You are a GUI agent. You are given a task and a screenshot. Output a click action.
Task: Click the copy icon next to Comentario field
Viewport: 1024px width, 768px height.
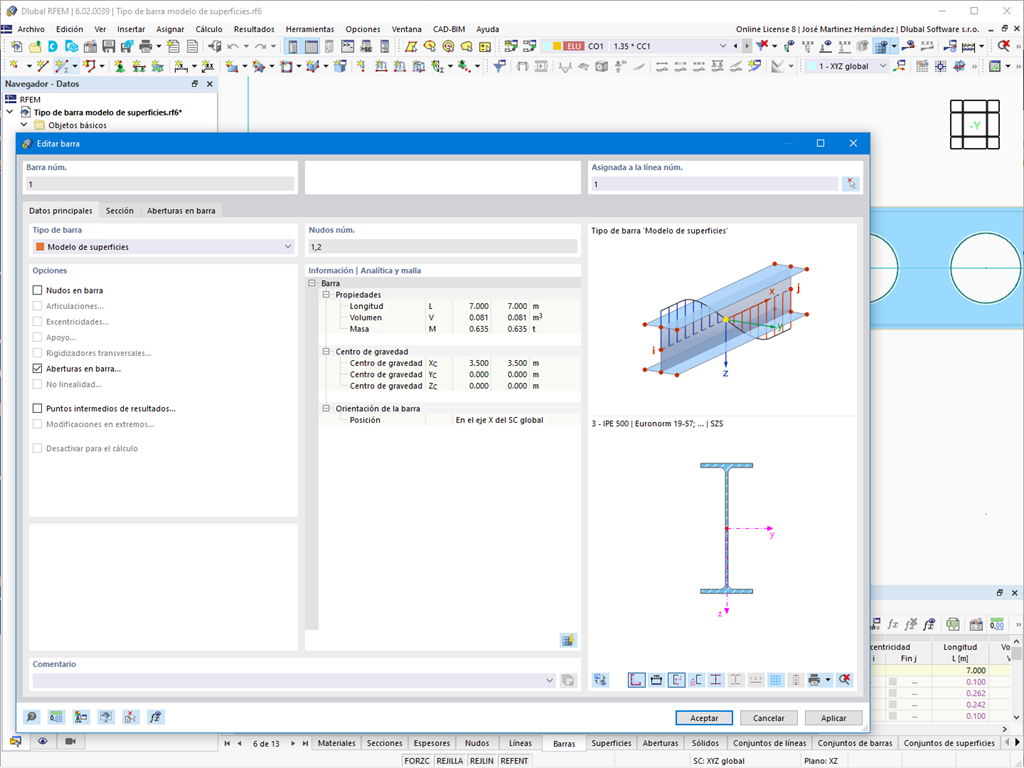coord(568,680)
